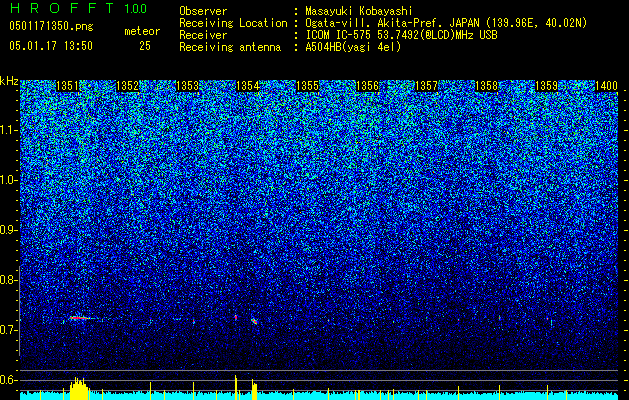Click the large yellow signal burst below 1351
Viewport: 629px width, 400px height.
click(x=79, y=388)
